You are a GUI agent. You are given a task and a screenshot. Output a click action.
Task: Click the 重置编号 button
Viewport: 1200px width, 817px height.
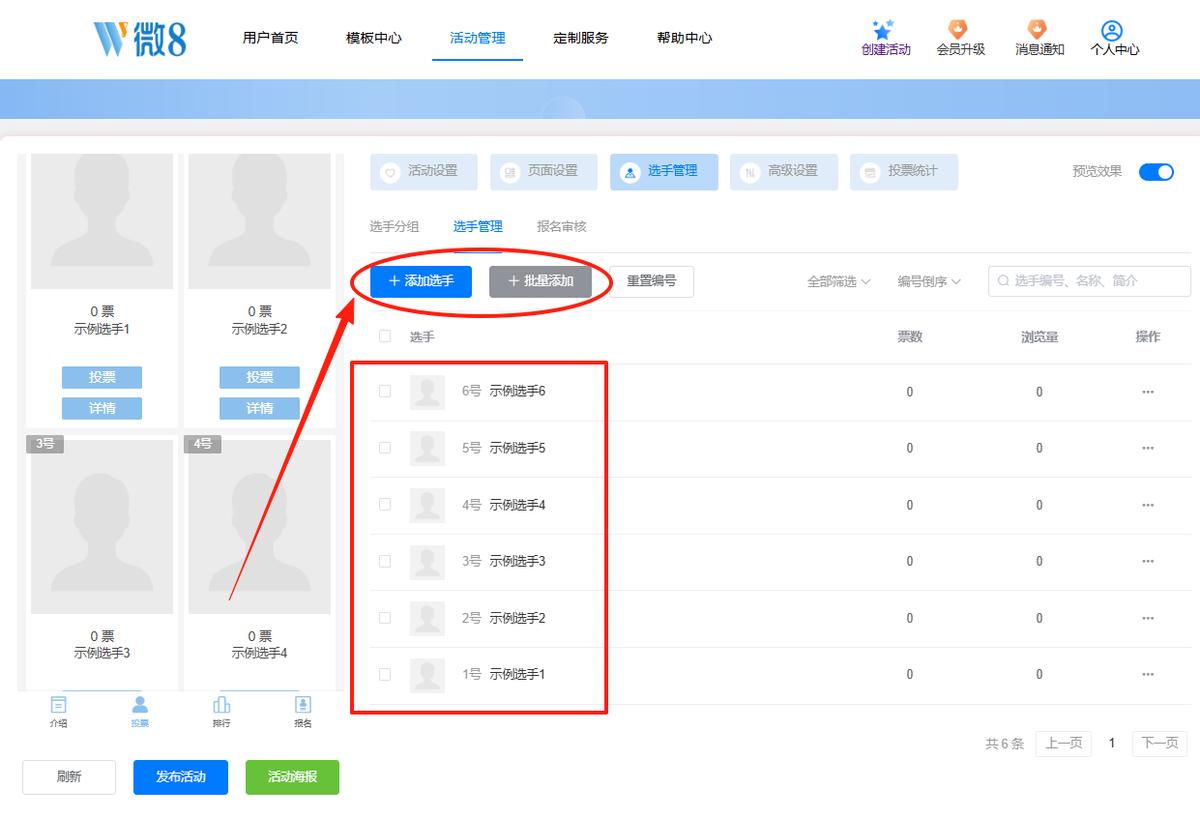[x=652, y=281]
